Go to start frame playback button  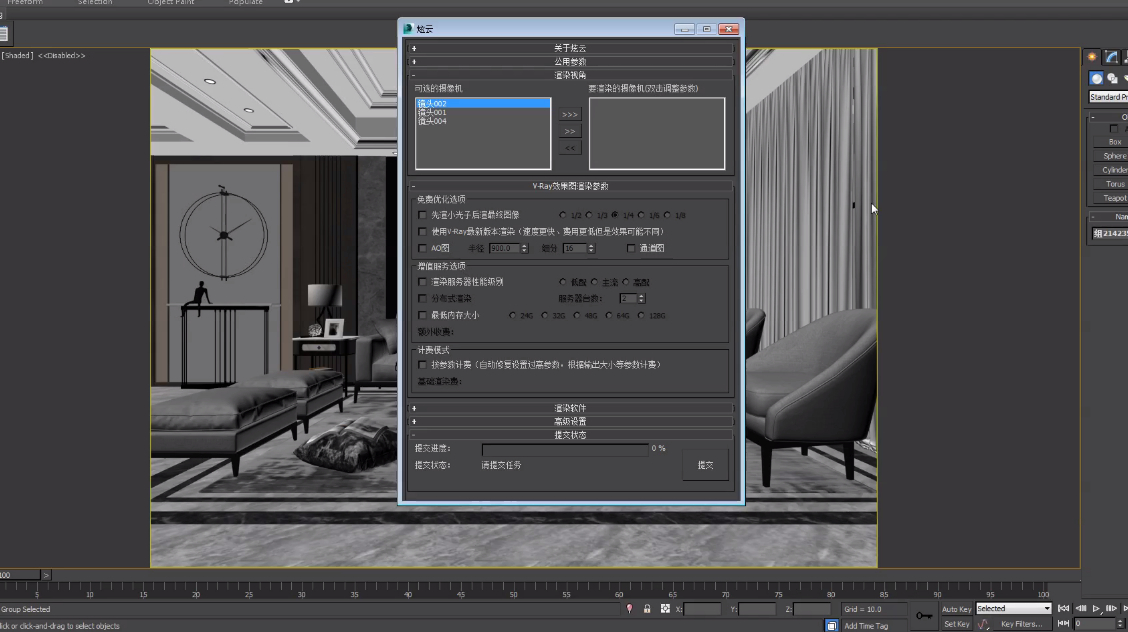pos(1063,608)
